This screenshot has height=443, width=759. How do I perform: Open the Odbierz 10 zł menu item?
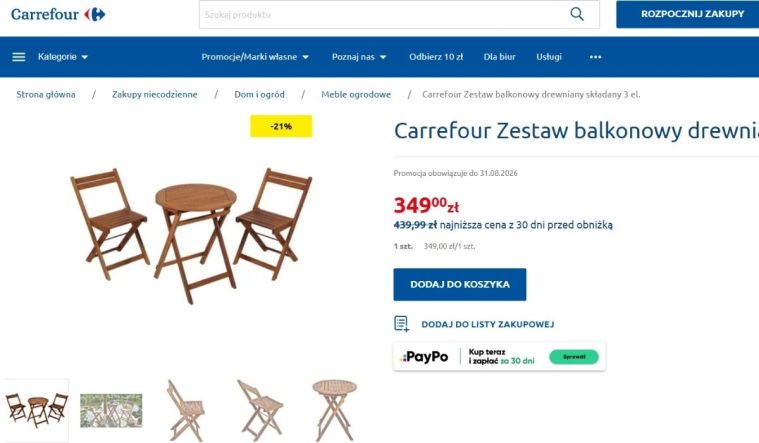pos(436,57)
